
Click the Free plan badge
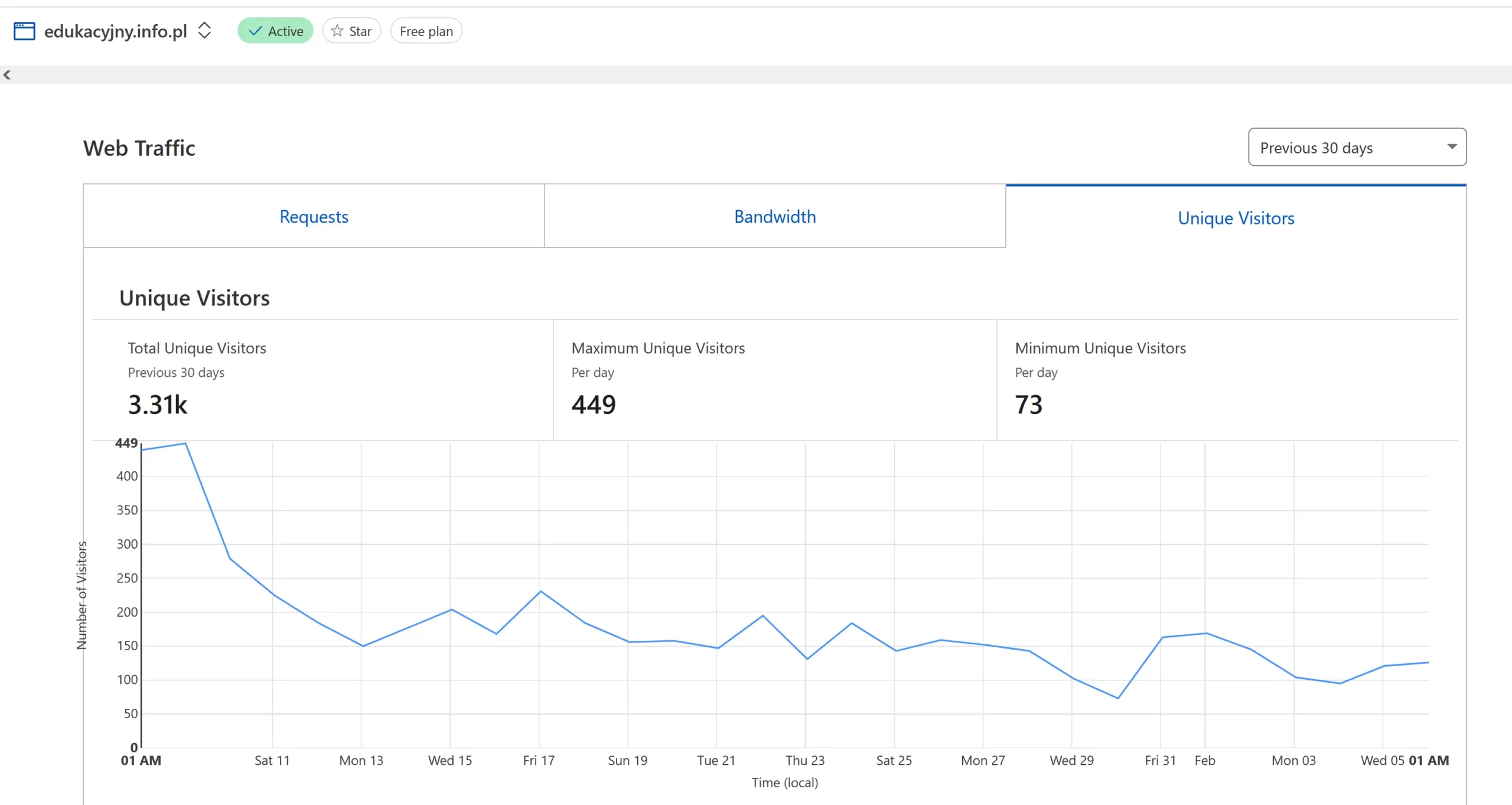[x=426, y=31]
